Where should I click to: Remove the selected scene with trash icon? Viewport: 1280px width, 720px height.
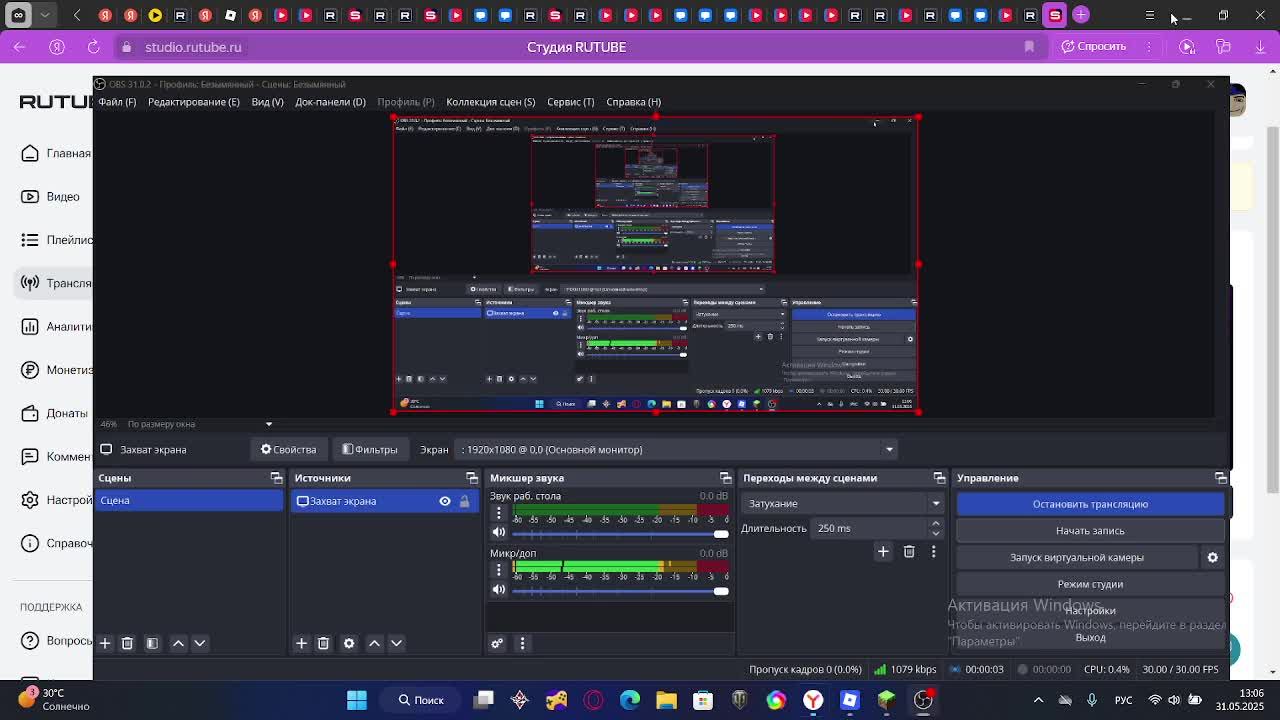tap(127, 643)
